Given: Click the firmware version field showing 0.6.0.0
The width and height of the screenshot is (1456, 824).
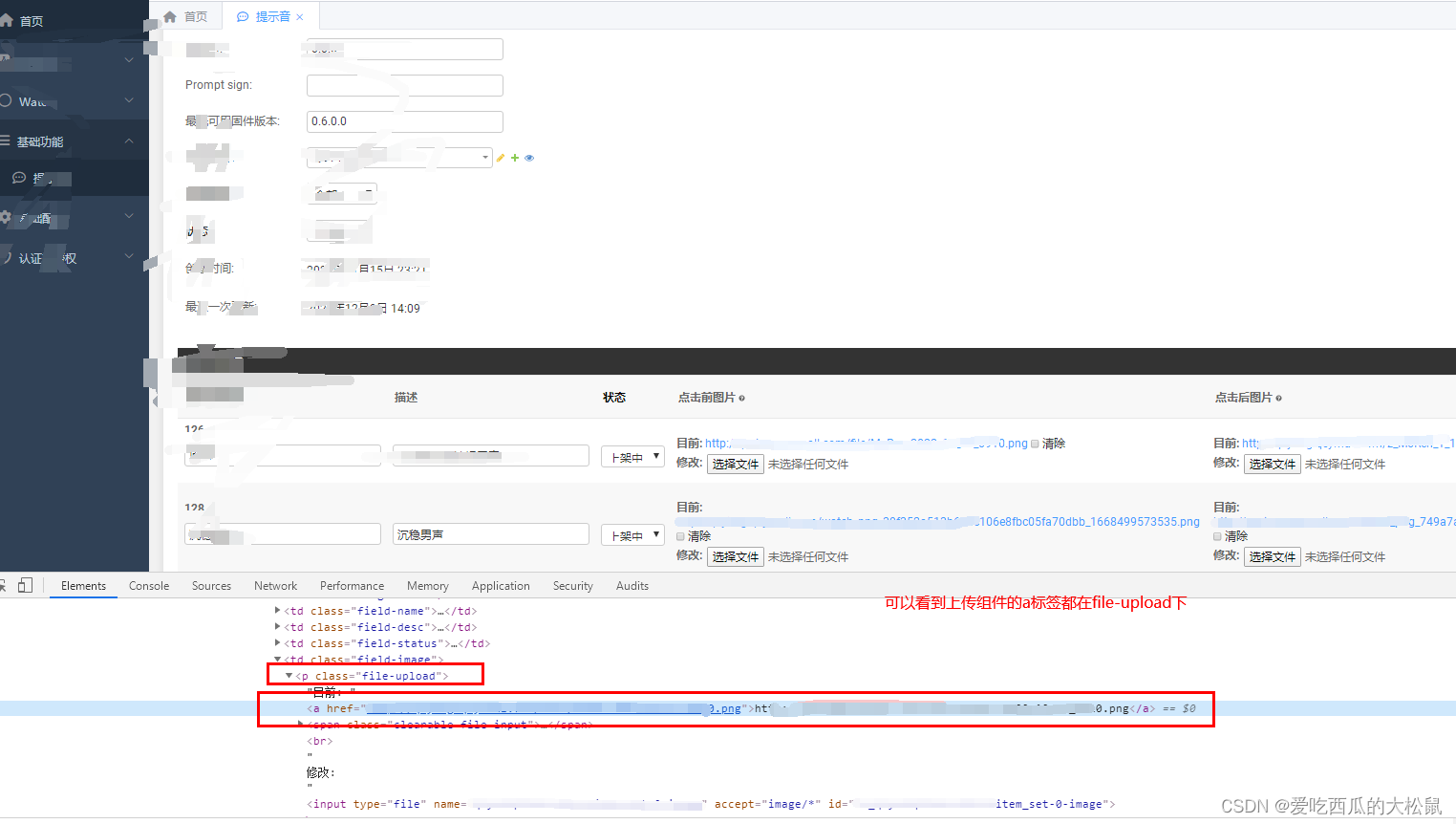Looking at the screenshot, I should point(404,121).
